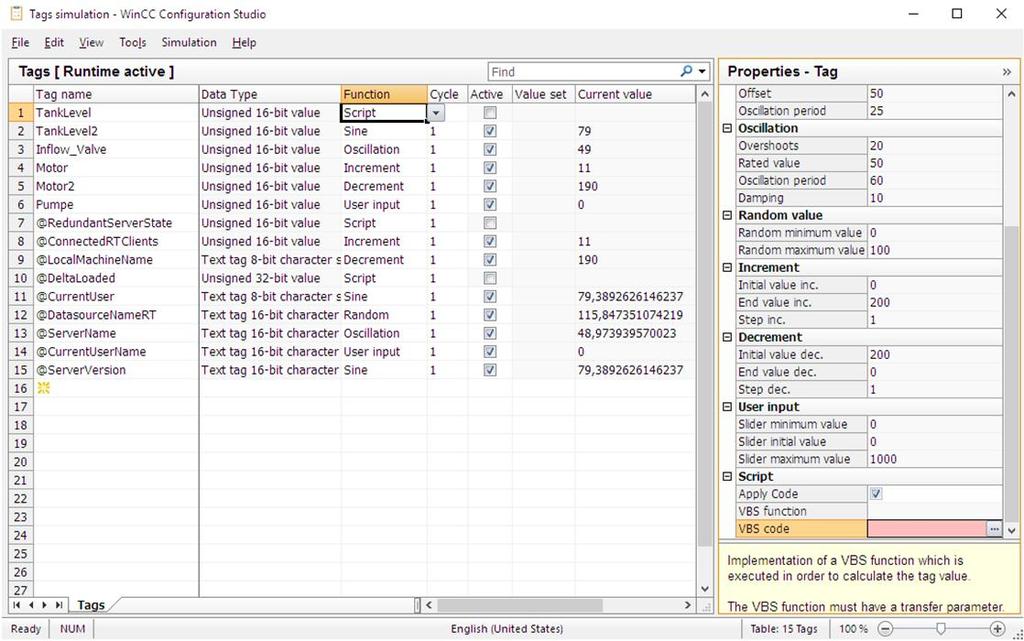Click Table: 15 Tags status entry

pos(784,629)
